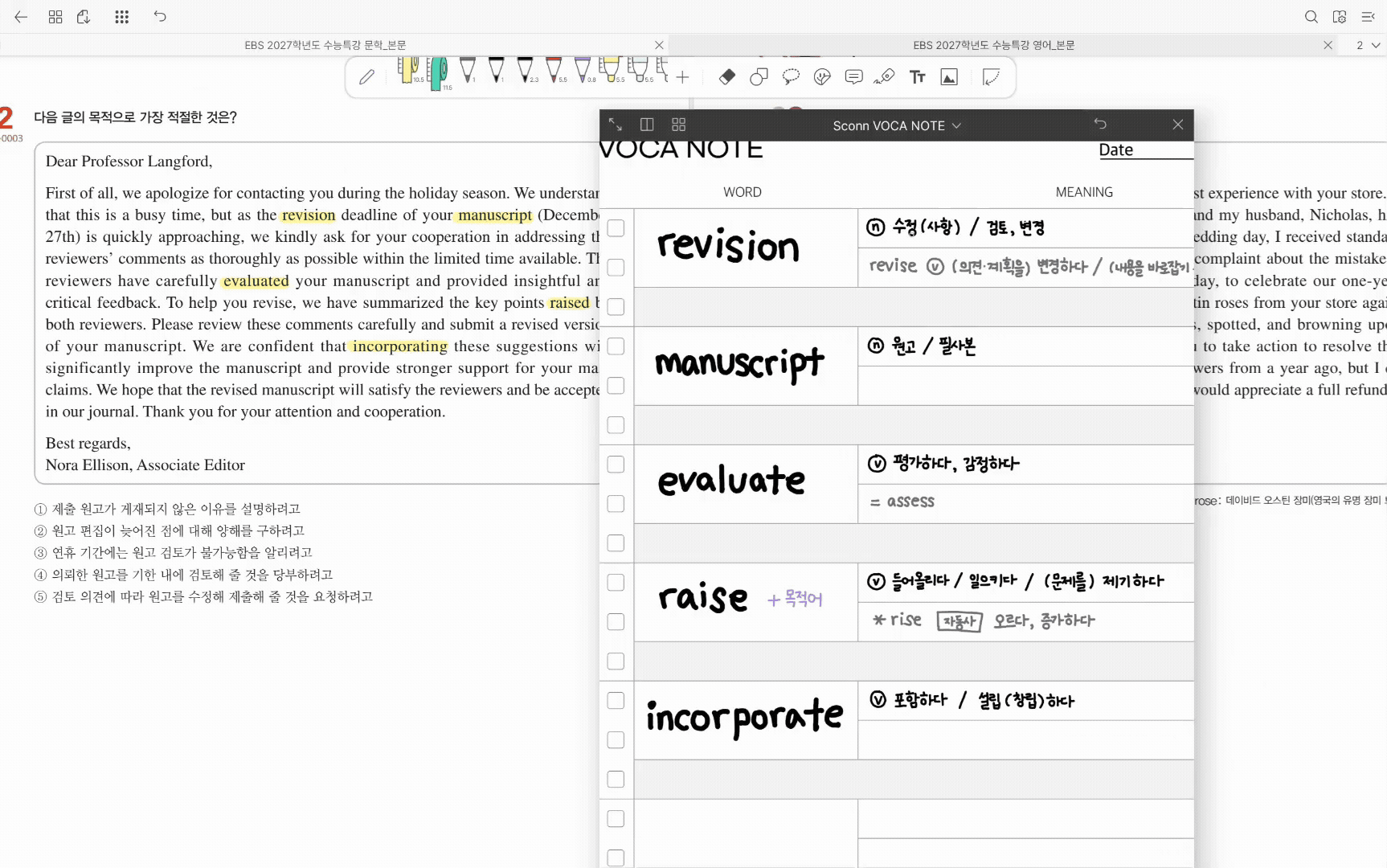Select the link/tag scribble tool
The image size is (1387, 868).
[885, 77]
